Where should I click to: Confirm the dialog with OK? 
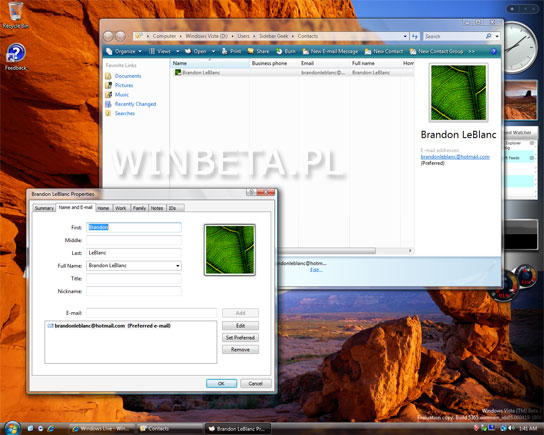[221, 384]
